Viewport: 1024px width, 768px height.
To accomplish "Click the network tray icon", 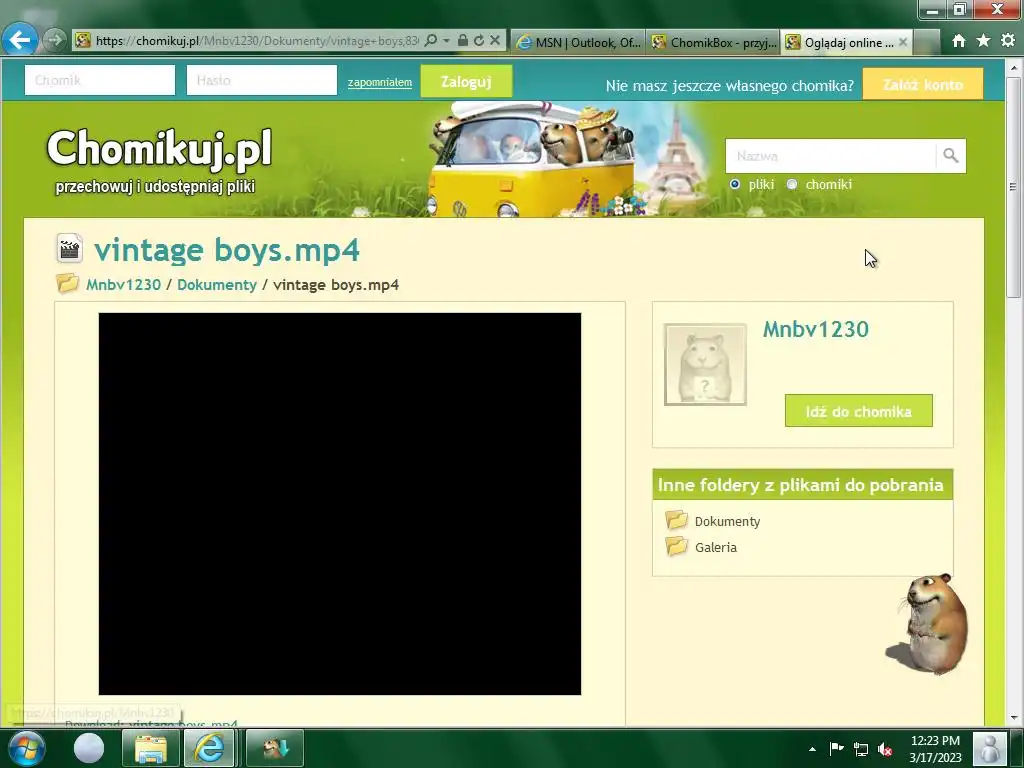I will [x=861, y=750].
